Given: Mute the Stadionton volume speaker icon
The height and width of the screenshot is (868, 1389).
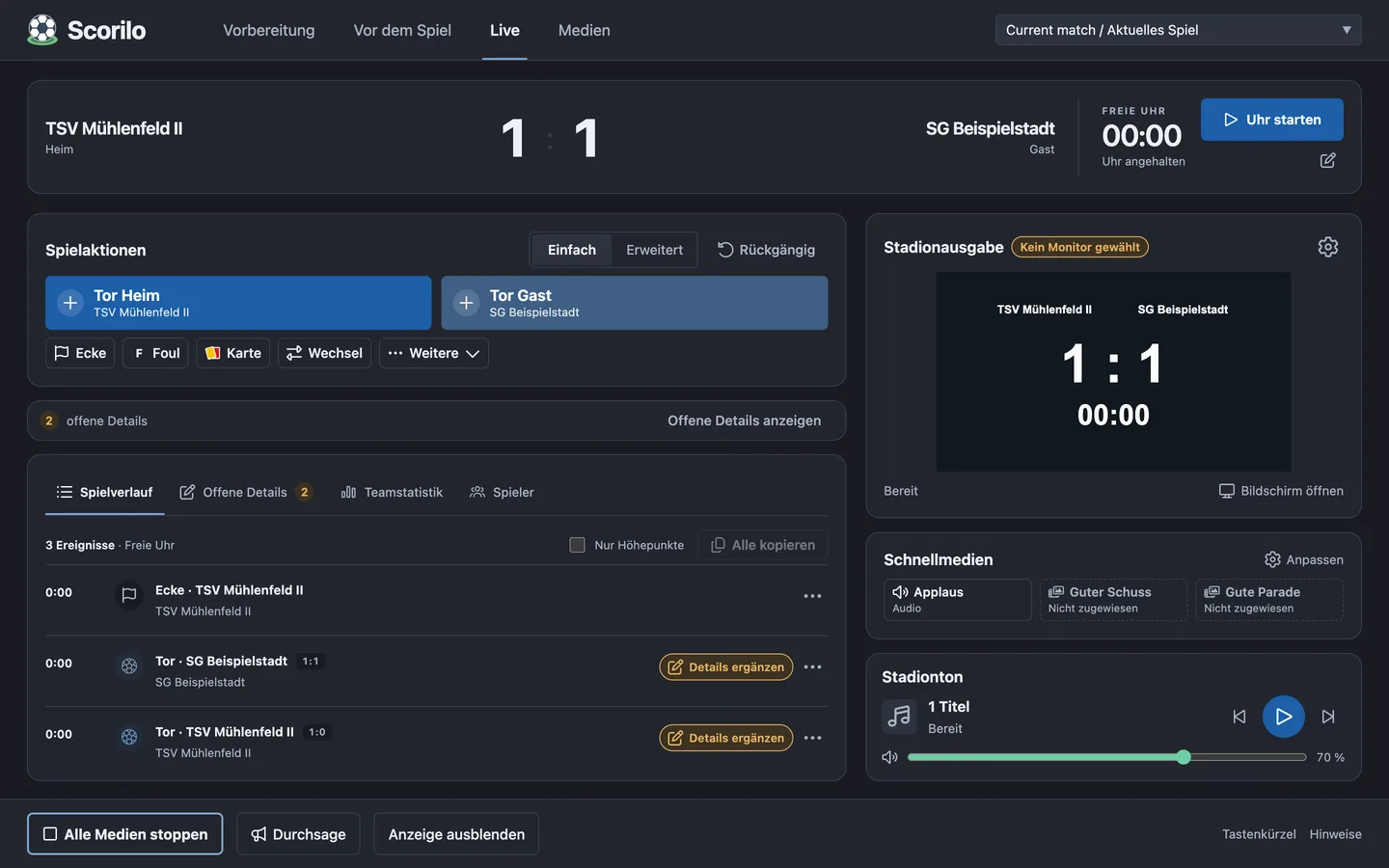Looking at the screenshot, I should (890, 757).
